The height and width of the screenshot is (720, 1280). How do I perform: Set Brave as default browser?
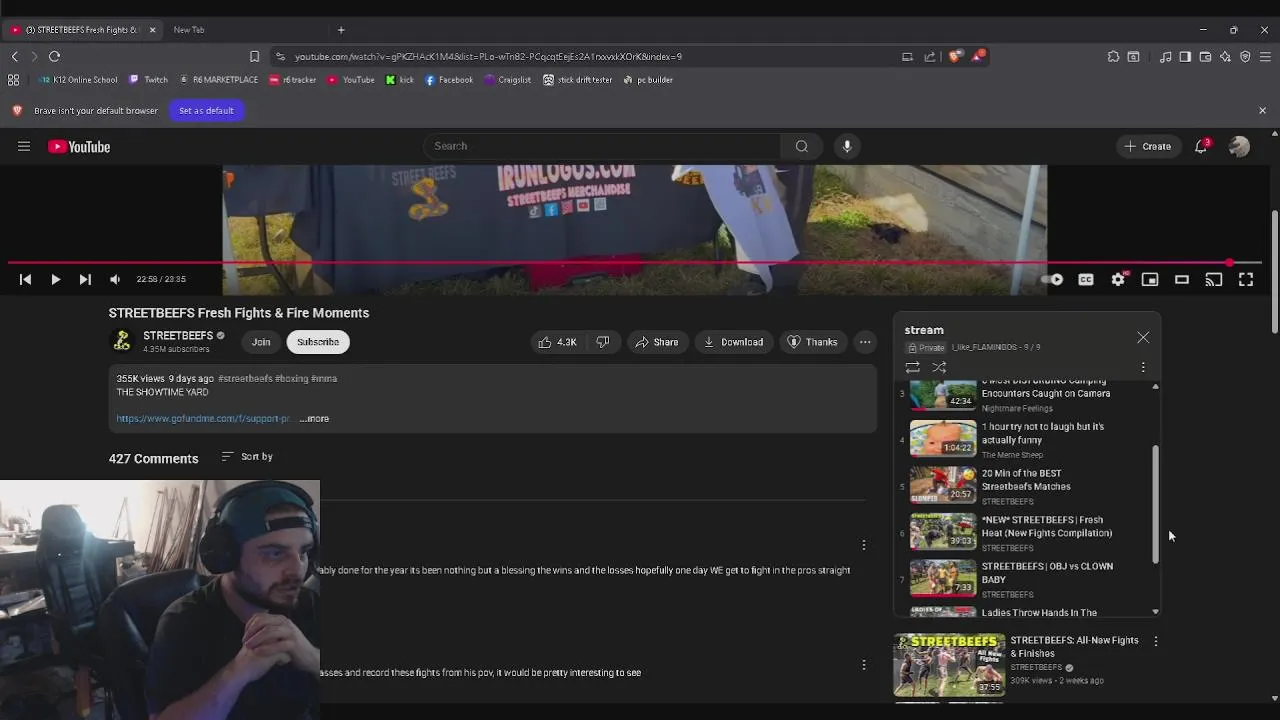206,110
